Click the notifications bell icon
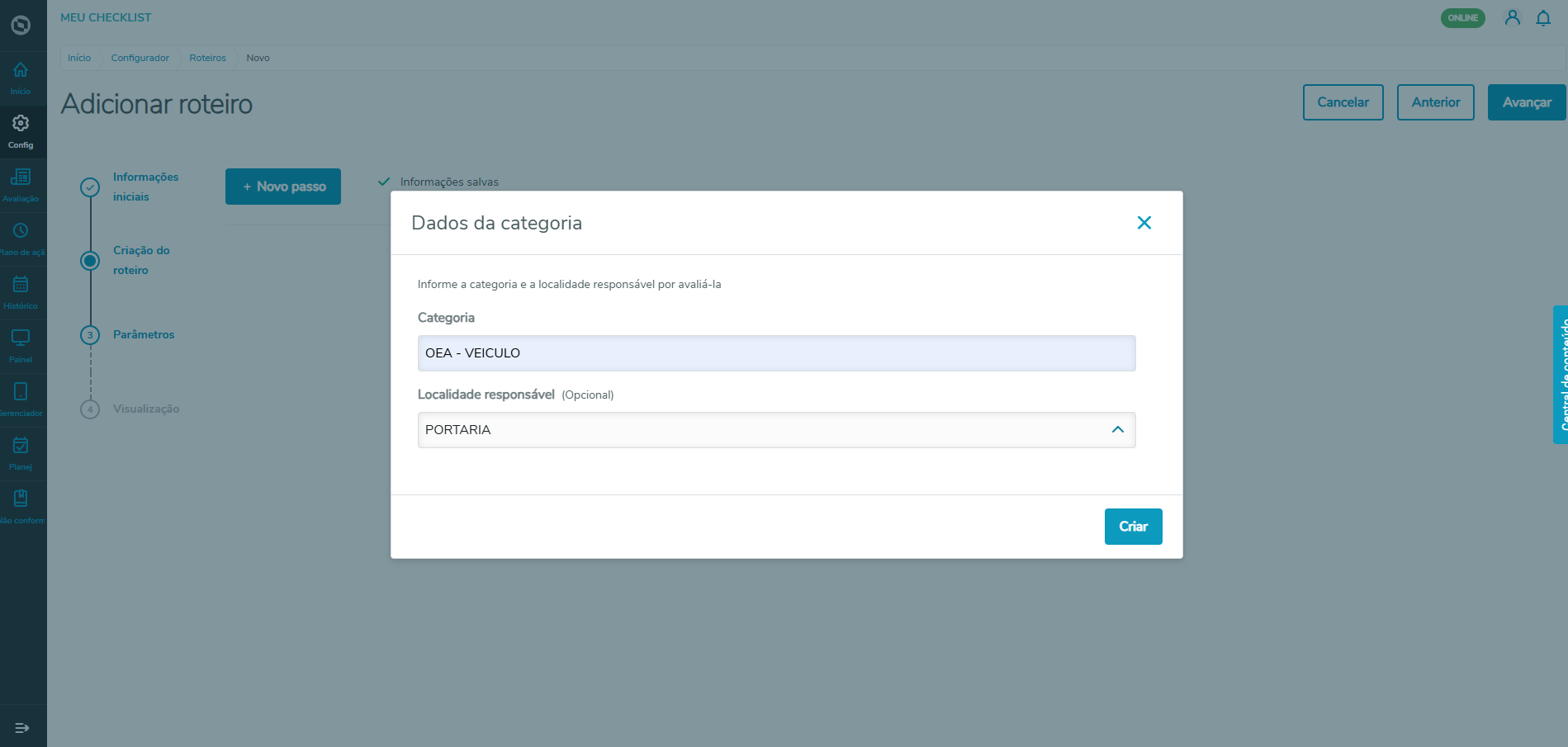Viewport: 1568px width, 747px height. point(1542,18)
